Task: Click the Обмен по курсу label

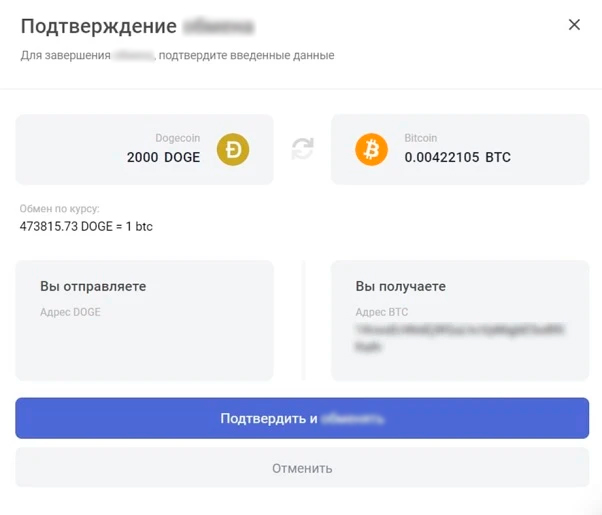Action: point(60,209)
